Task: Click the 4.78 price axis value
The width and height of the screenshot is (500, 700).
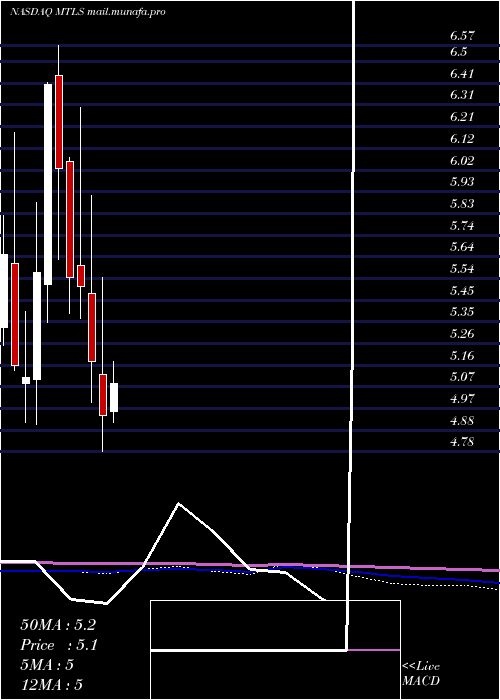Action: click(462, 442)
